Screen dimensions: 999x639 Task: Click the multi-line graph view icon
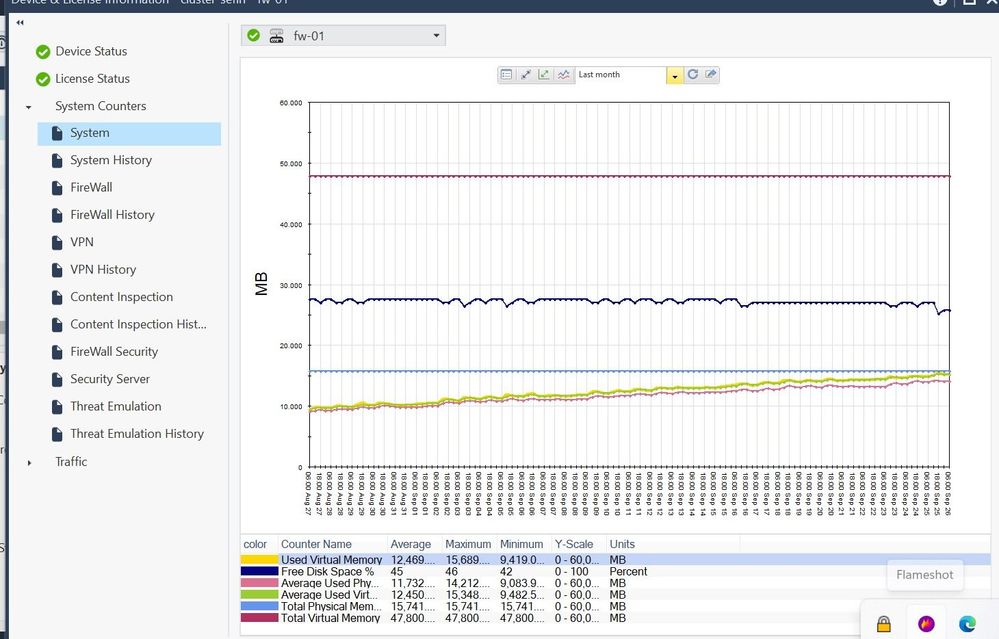563,75
